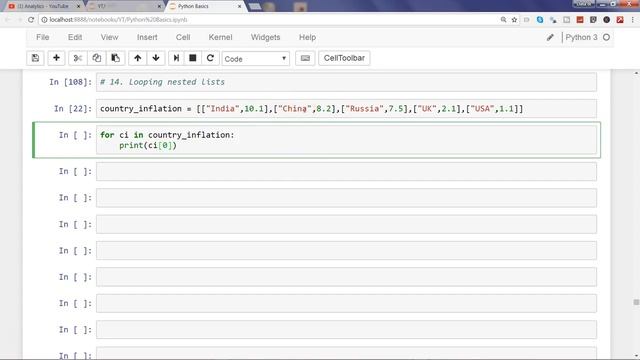Run the current cell with the run icon
The width and height of the screenshot is (640, 360).
pos(176,58)
